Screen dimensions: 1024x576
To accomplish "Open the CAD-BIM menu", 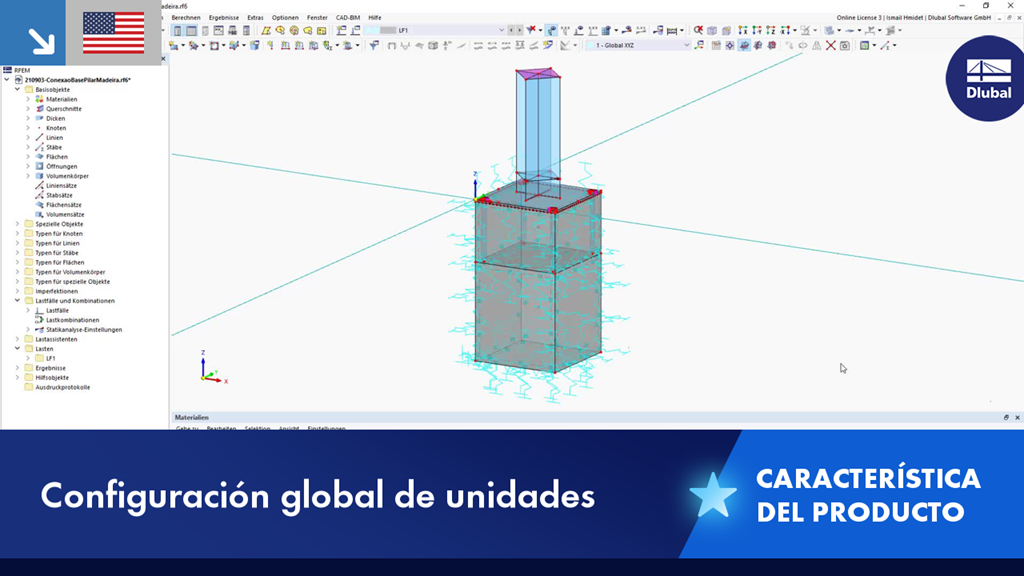I will (x=347, y=18).
